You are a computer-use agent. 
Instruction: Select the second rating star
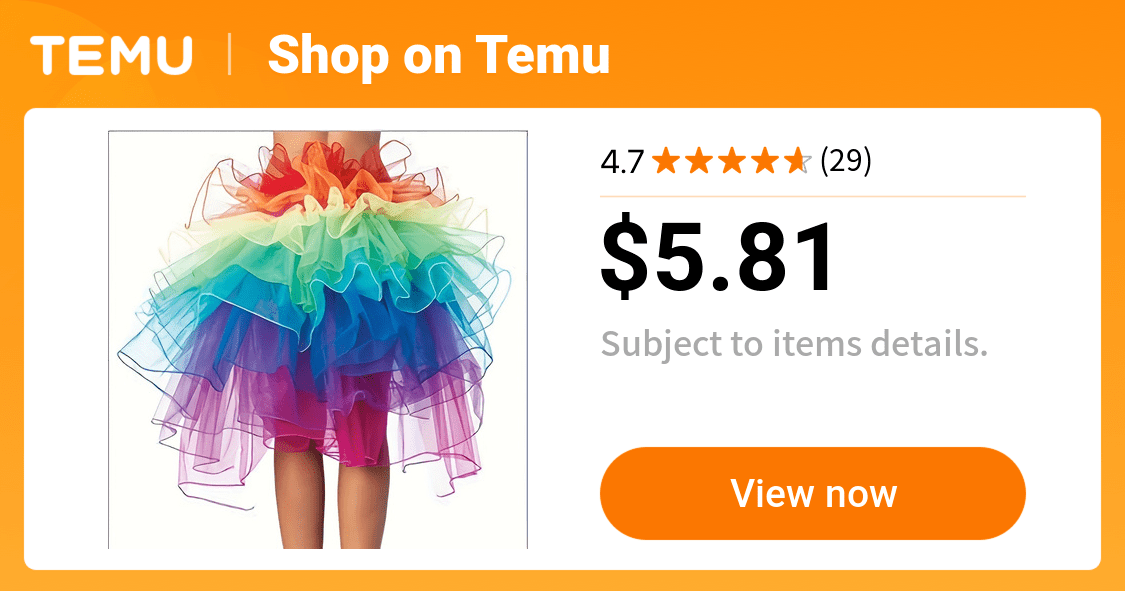[x=699, y=161]
